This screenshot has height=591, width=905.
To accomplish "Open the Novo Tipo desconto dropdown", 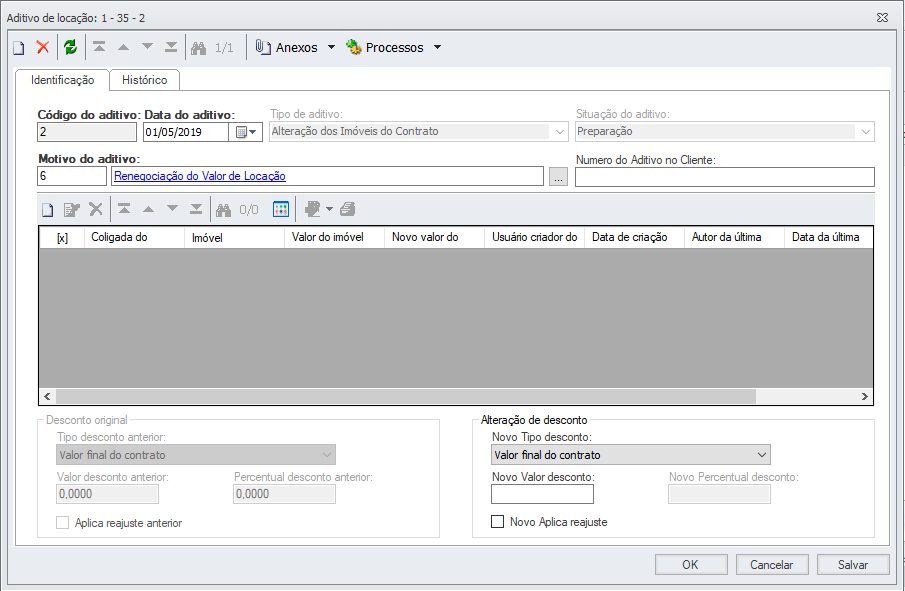I will [x=631, y=455].
